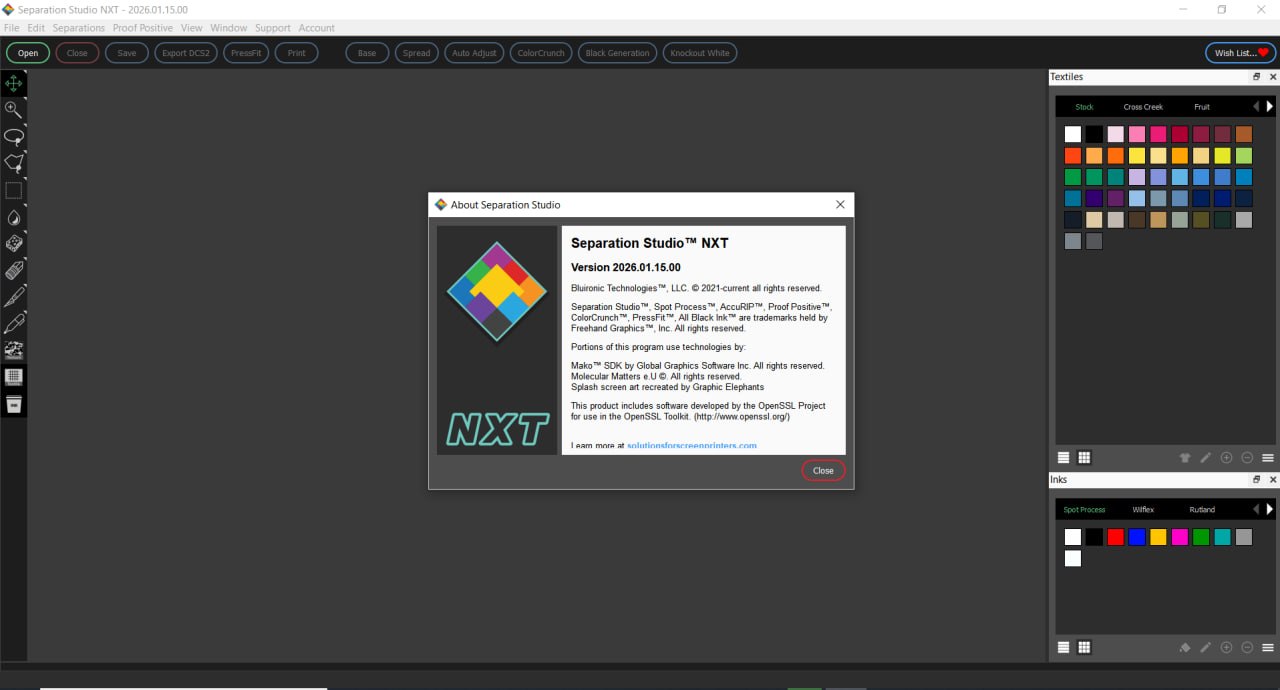Click the Close button in the About dialog
This screenshot has height=690, width=1280.
823,470
